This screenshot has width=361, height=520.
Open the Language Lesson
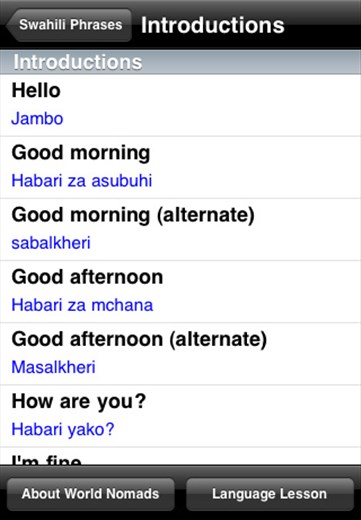(269, 494)
